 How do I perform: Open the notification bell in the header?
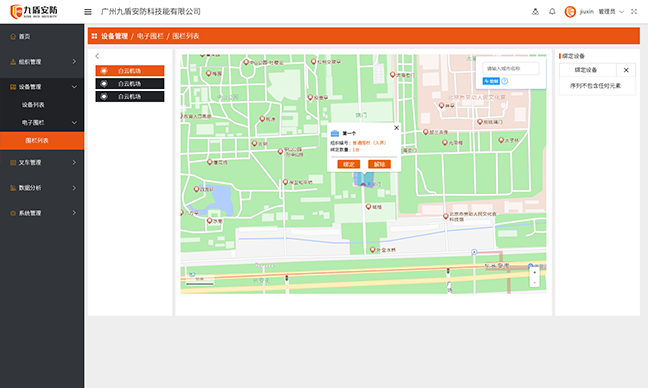coord(552,12)
